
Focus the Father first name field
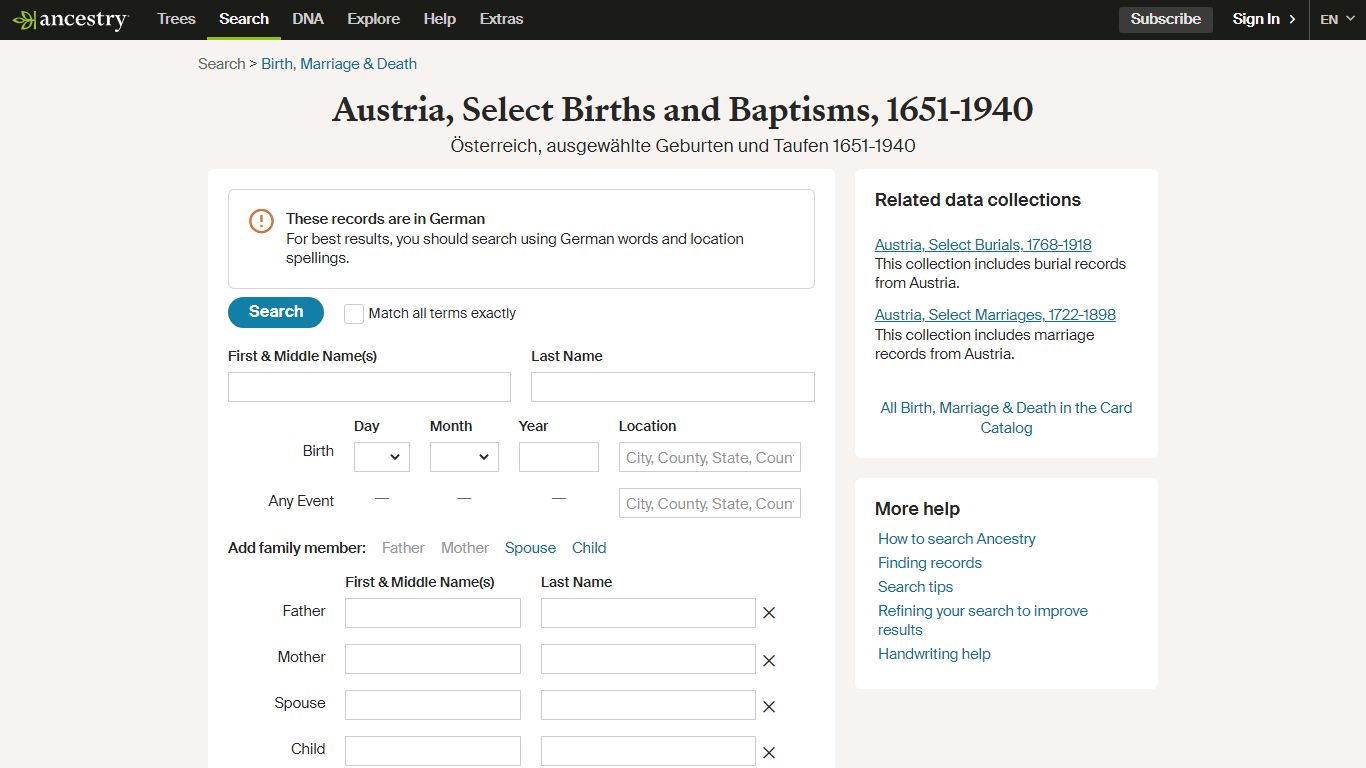tap(433, 613)
